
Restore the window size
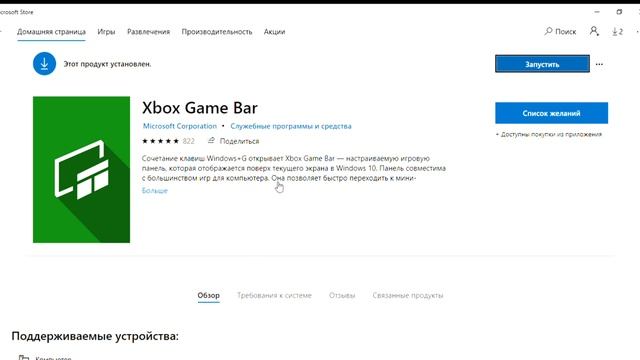[619, 12]
